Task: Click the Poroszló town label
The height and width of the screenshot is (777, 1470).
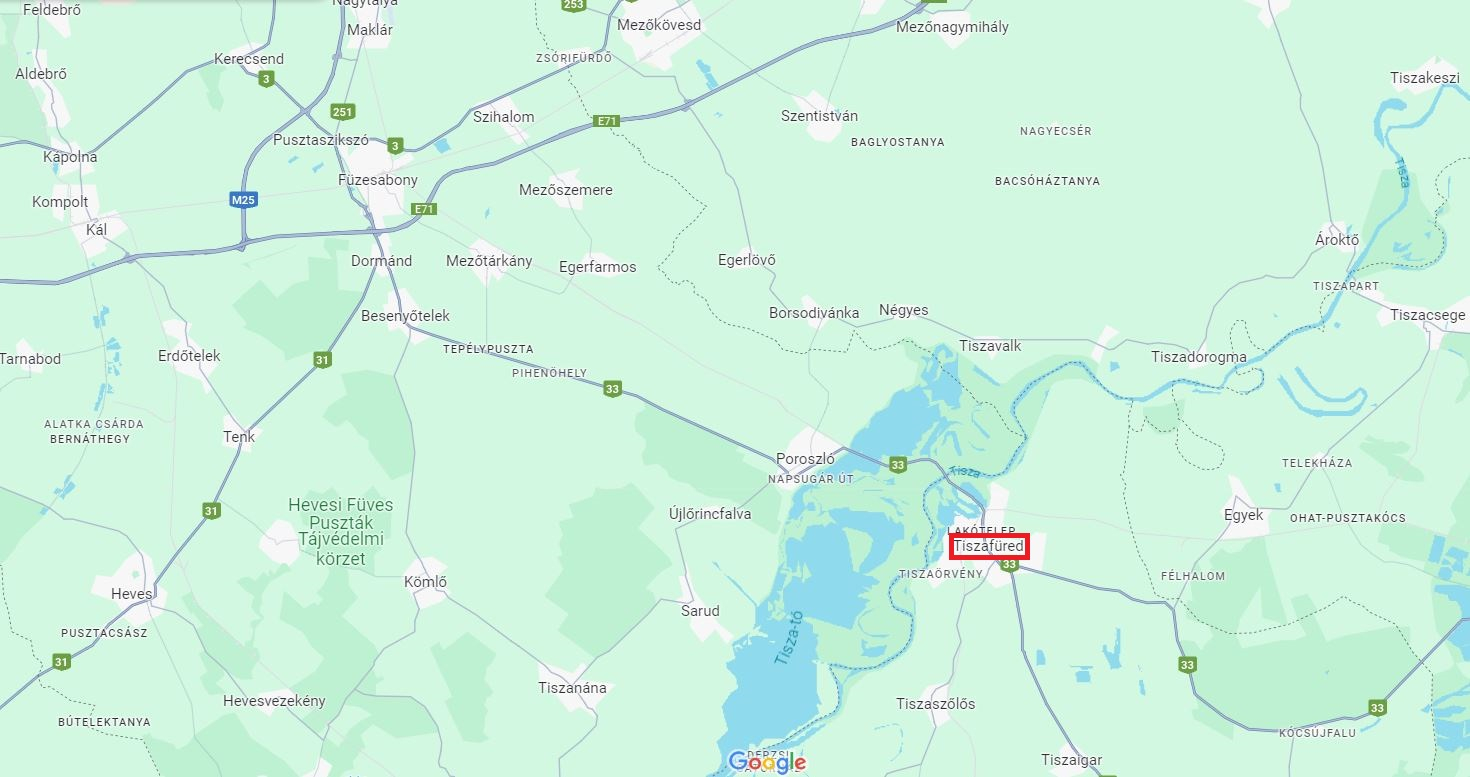Action: pos(805,459)
